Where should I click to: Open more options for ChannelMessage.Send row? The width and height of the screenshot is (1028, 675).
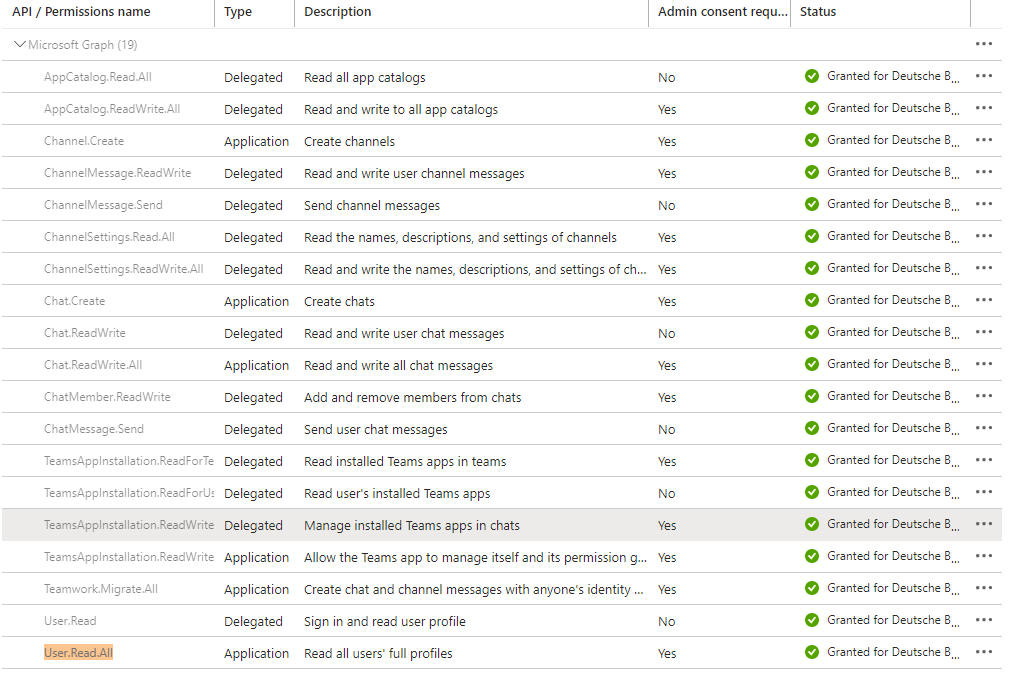[983, 204]
